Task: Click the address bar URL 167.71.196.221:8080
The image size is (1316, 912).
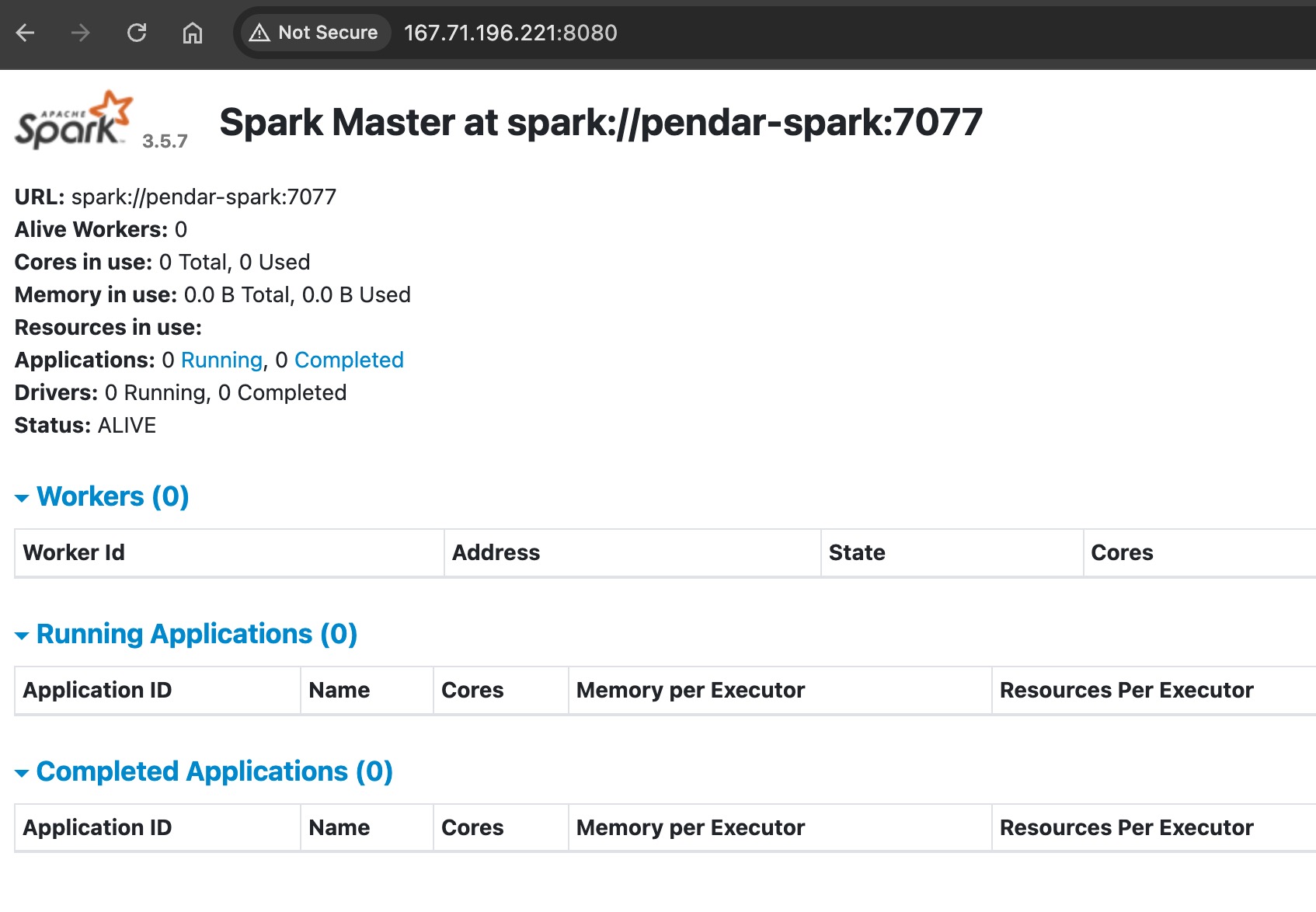Action: (510, 33)
